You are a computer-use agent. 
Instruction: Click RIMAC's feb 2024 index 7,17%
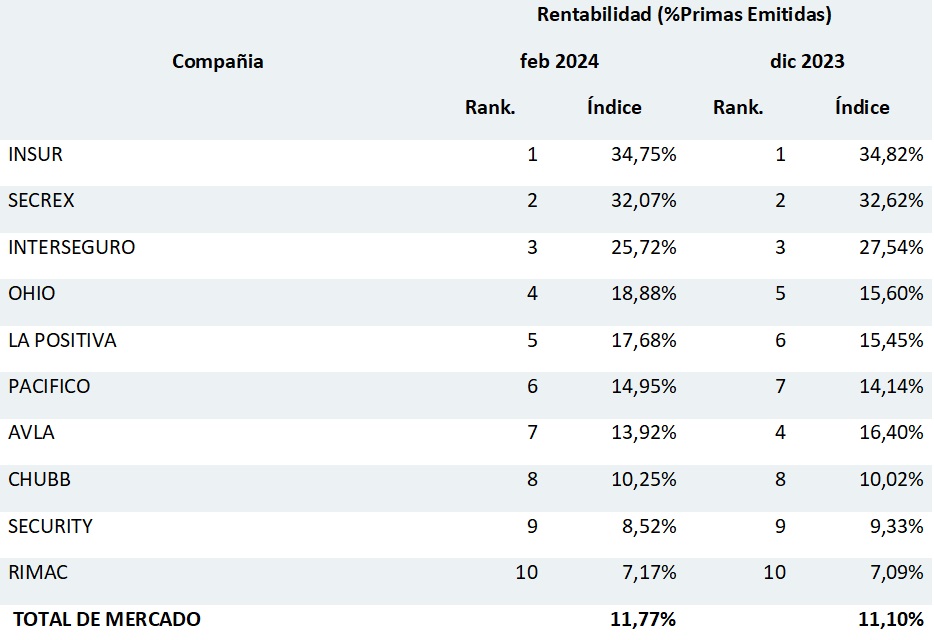coord(649,572)
